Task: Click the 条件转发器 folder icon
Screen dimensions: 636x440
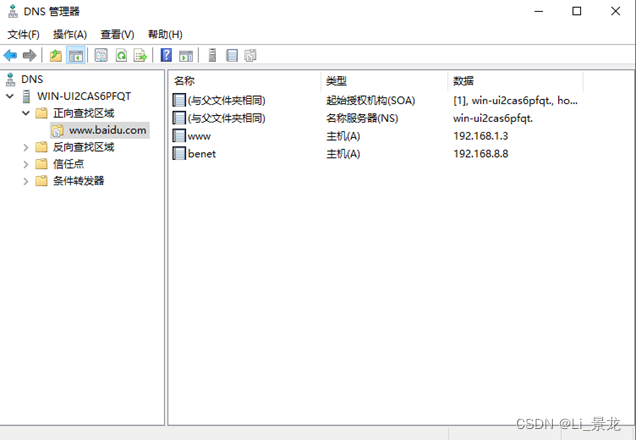Action: tap(41, 180)
